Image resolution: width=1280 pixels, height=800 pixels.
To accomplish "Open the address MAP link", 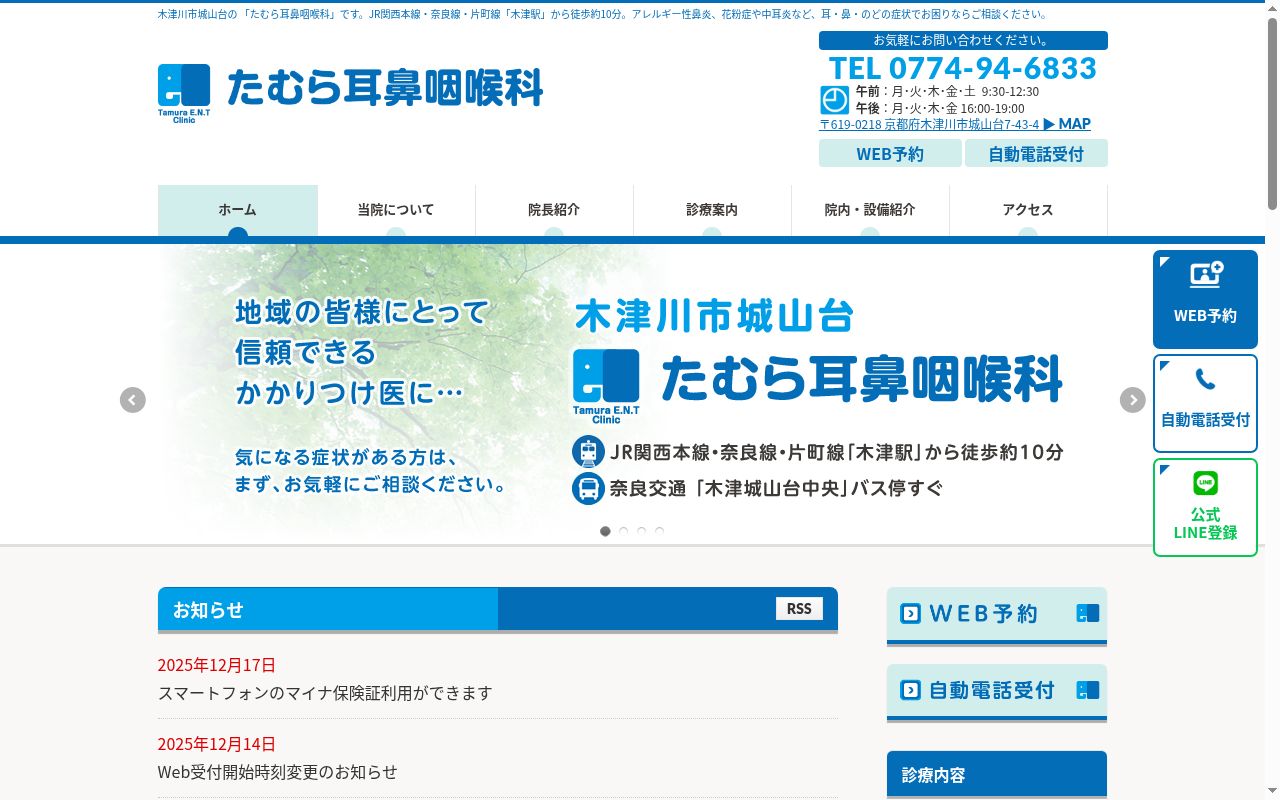I will click(x=1067, y=124).
